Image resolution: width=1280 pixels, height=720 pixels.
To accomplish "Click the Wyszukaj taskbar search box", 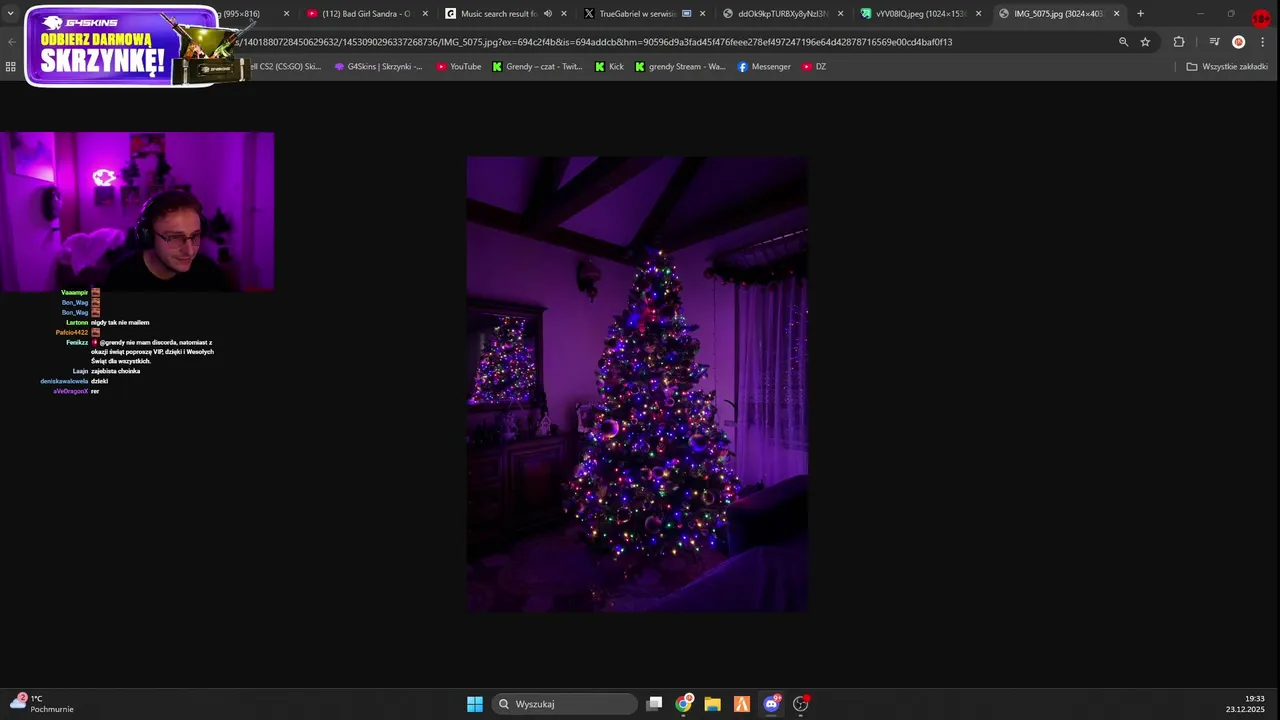I will click(566, 704).
